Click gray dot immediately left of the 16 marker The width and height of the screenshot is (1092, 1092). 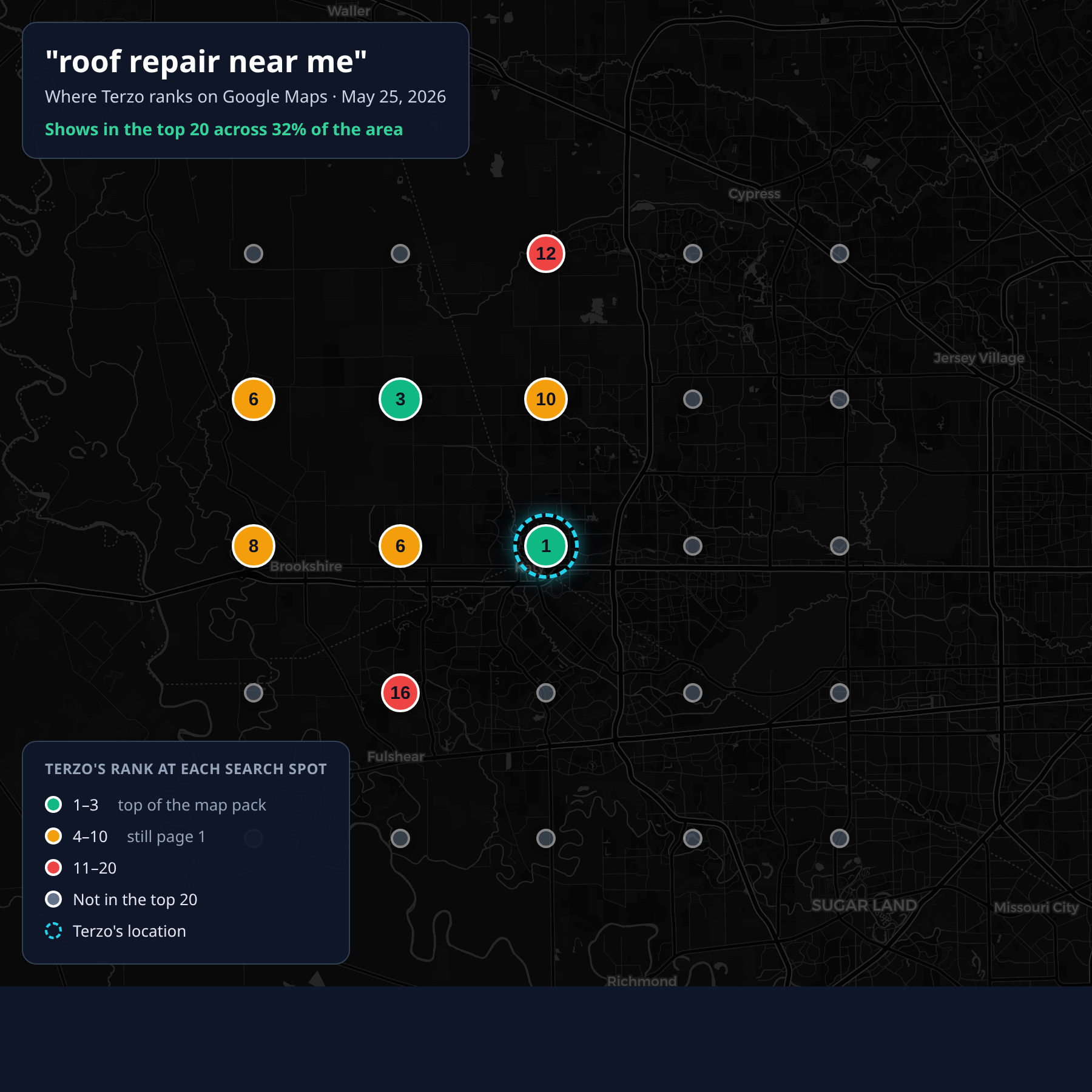pos(254,693)
